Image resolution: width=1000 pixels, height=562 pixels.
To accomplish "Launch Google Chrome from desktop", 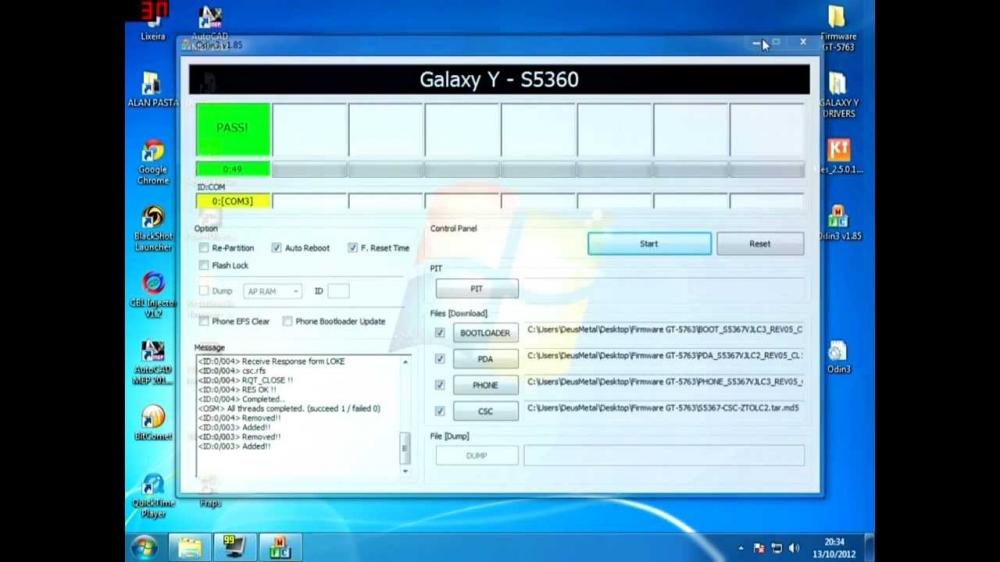I will (153, 162).
